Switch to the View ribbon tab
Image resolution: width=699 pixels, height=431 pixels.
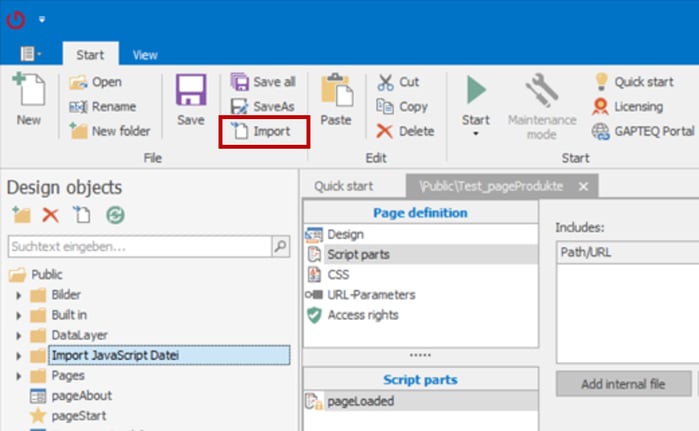[x=145, y=55]
